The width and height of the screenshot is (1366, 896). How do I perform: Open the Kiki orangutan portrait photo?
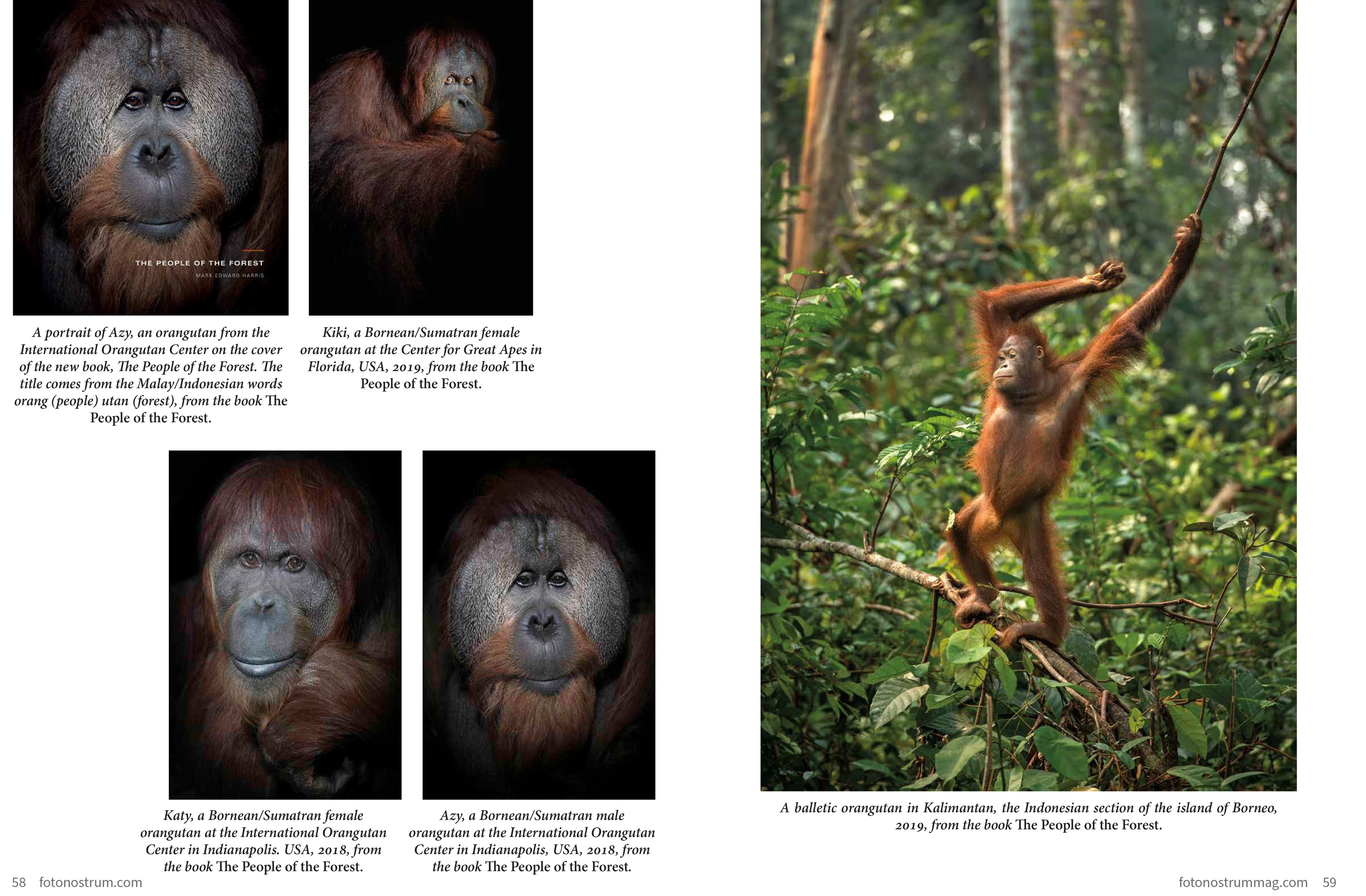point(421,157)
